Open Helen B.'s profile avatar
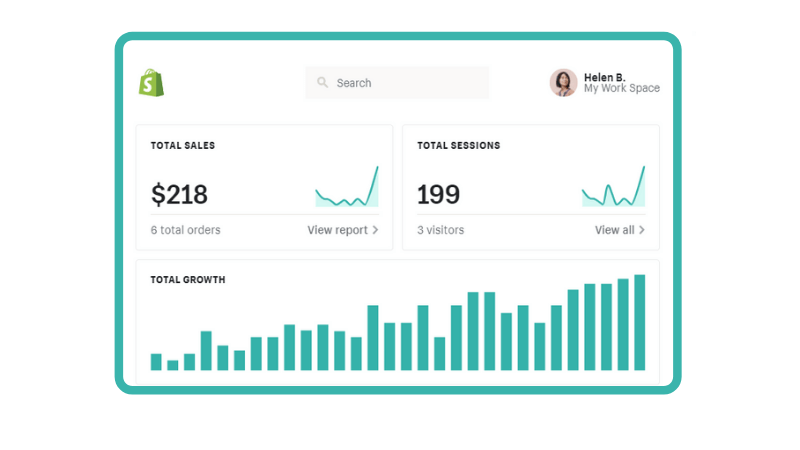 (563, 83)
